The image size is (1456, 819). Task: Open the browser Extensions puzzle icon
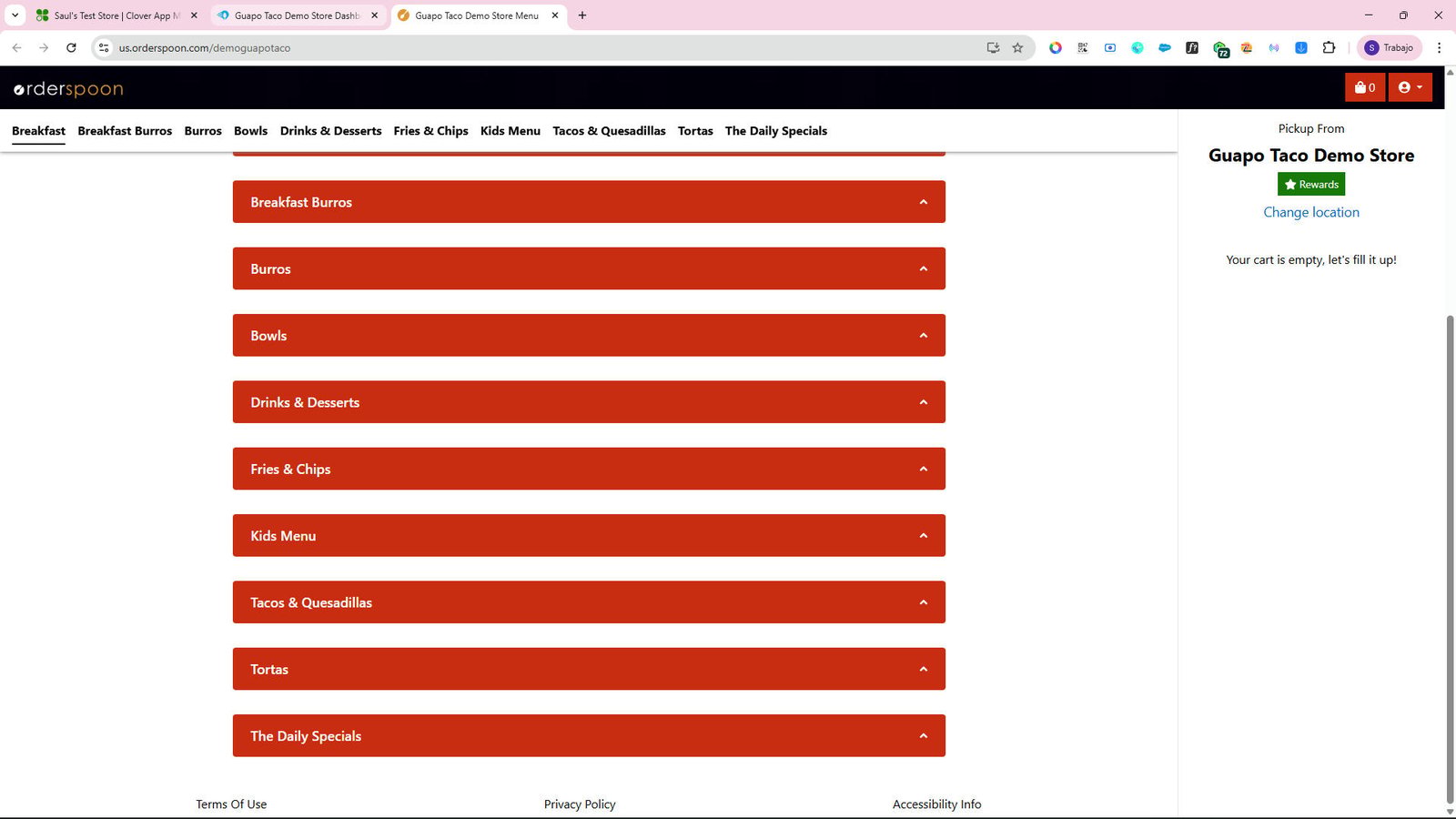pos(1329,47)
